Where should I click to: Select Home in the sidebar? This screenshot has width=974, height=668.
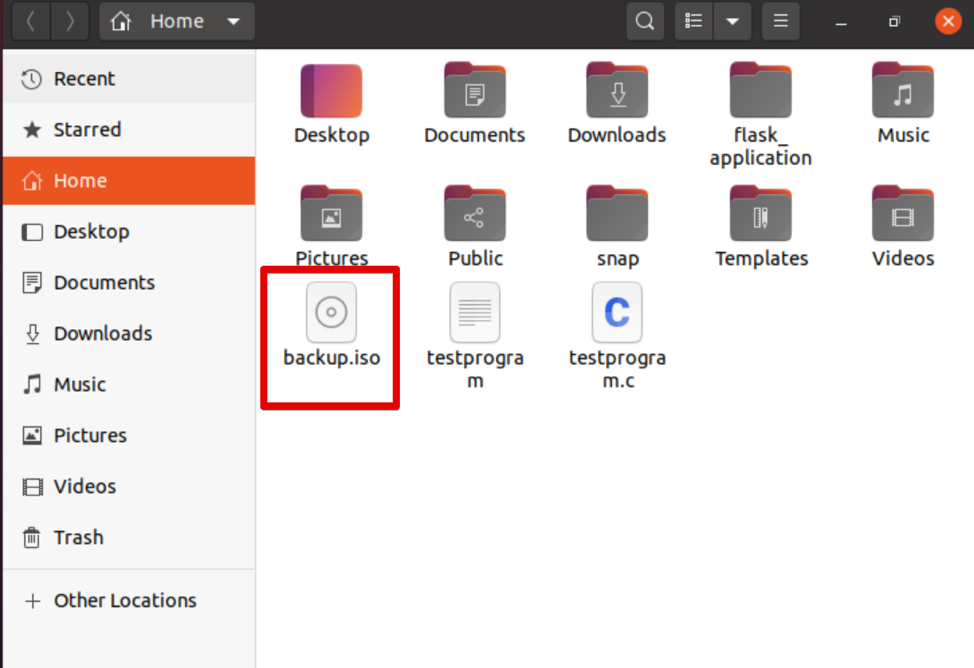coord(129,181)
